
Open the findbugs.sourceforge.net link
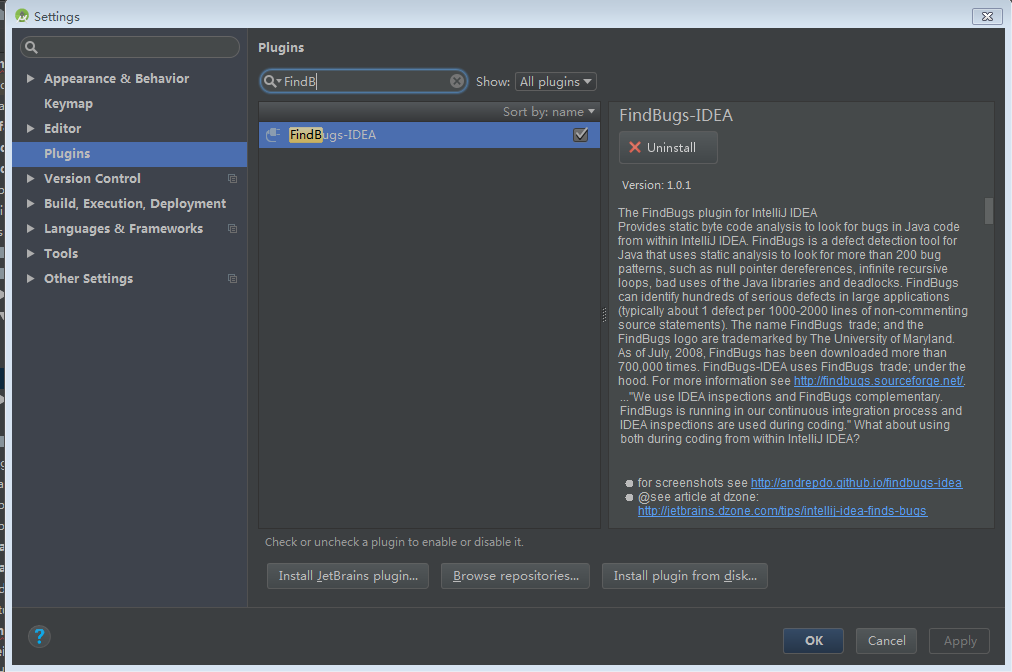pyautogui.click(x=879, y=381)
